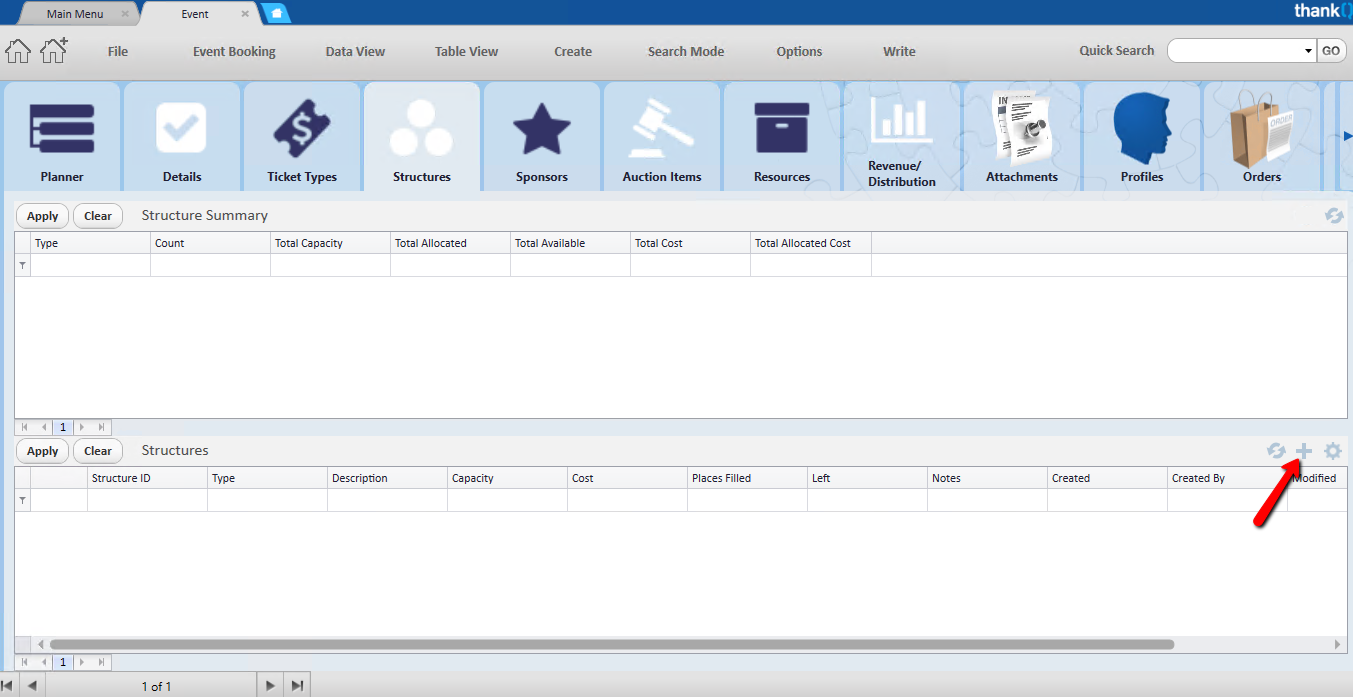Open the Profiles section

pos(1142,137)
